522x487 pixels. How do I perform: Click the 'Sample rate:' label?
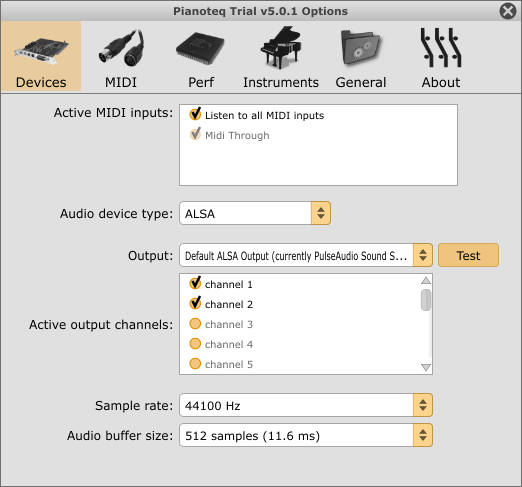[x=134, y=406]
